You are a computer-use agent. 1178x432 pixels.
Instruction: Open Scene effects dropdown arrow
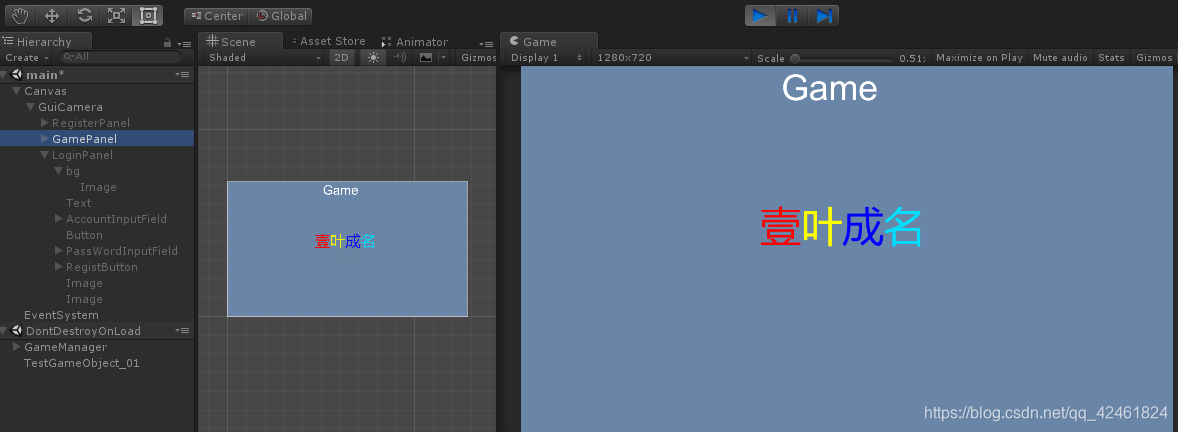[443, 58]
